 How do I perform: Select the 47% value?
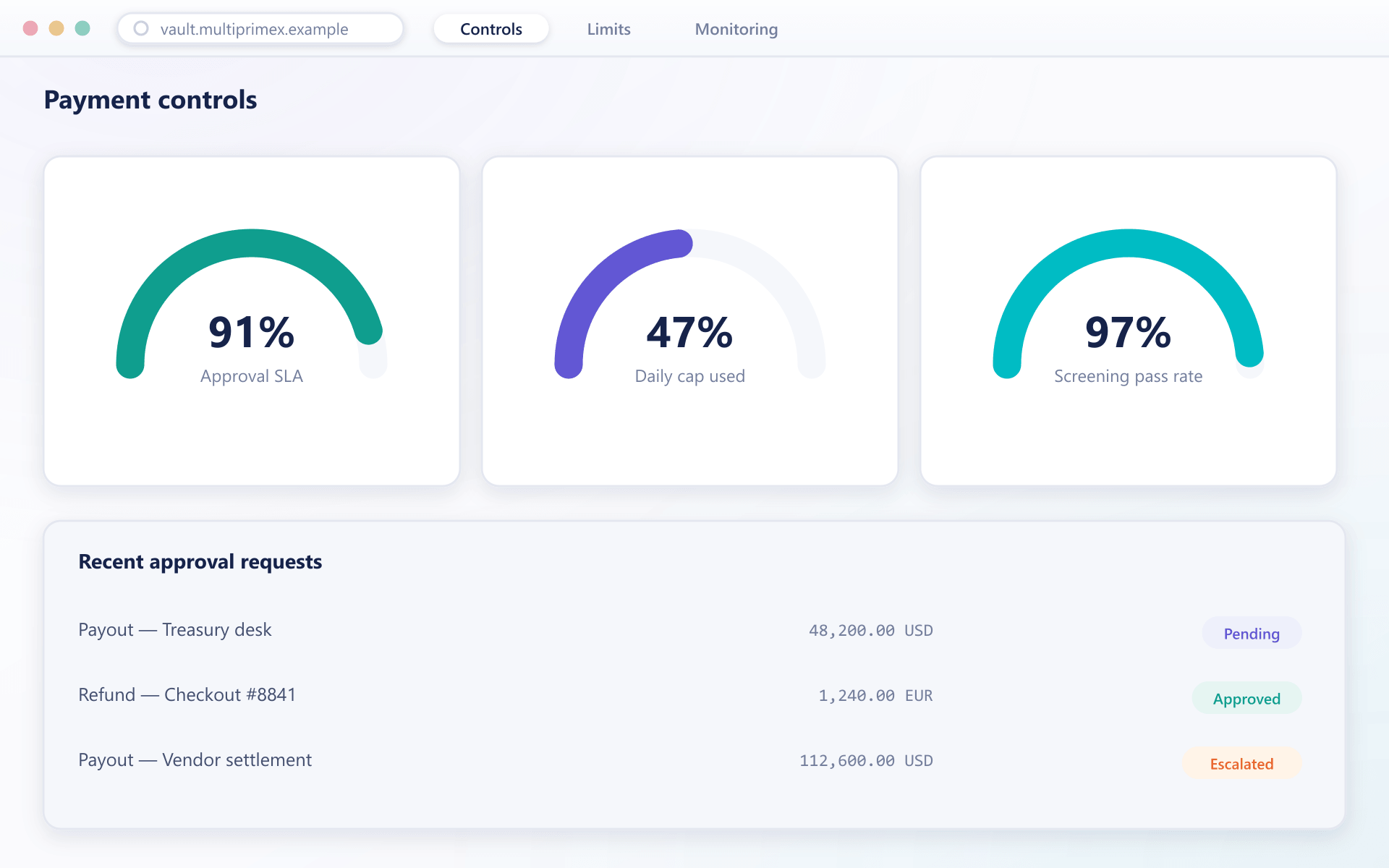690,332
